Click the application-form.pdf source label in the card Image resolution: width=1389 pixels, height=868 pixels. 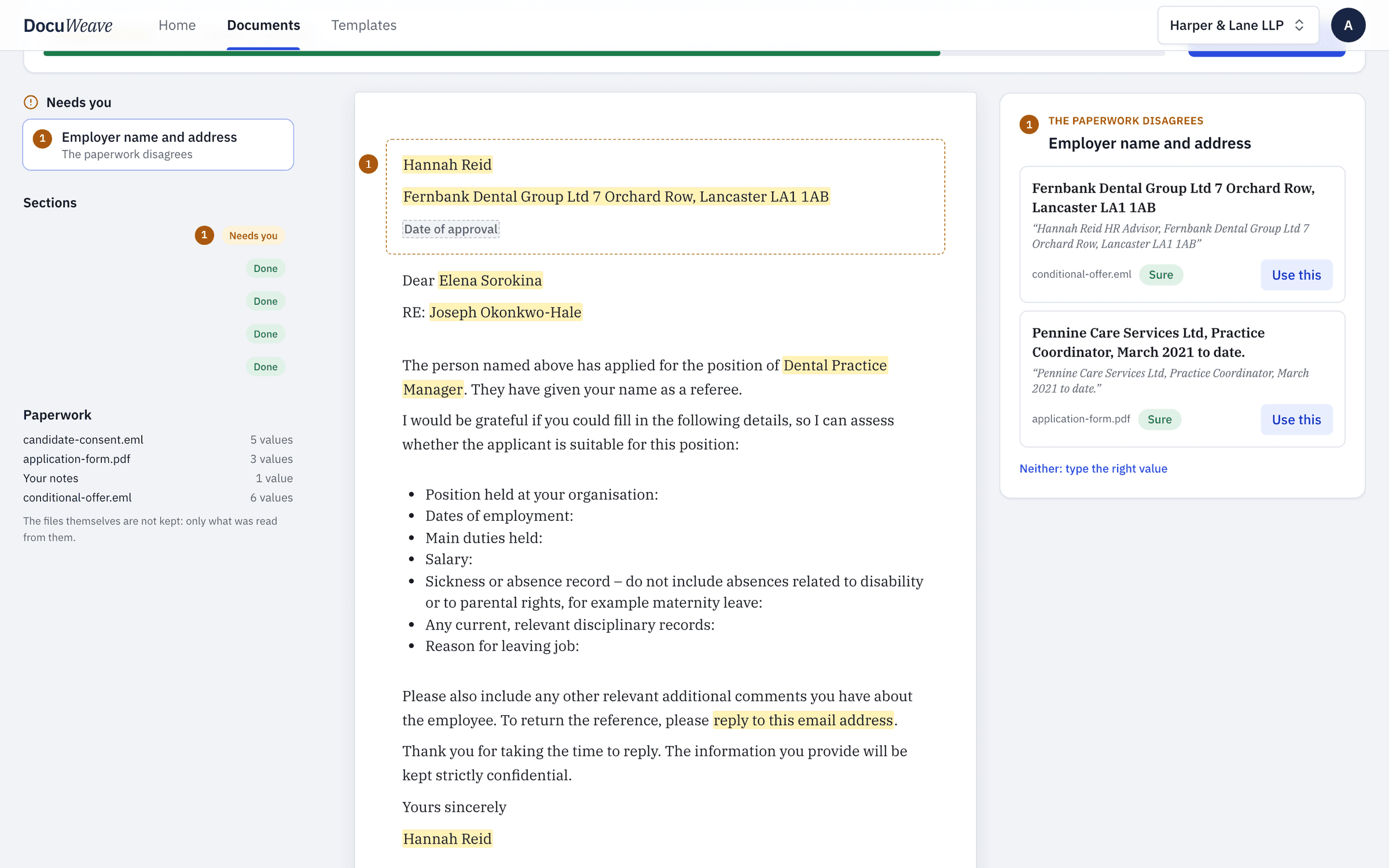tap(1081, 419)
